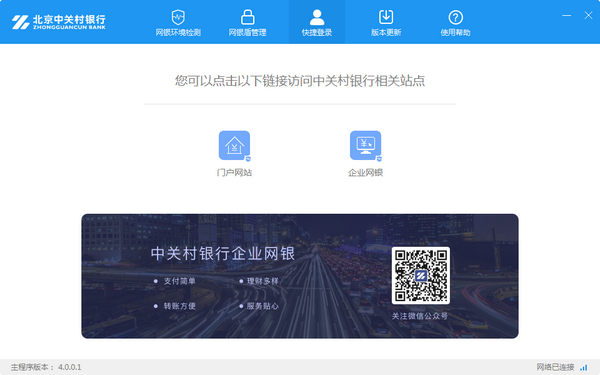Click the 理财多样 bullet text

pyautogui.click(x=262, y=281)
